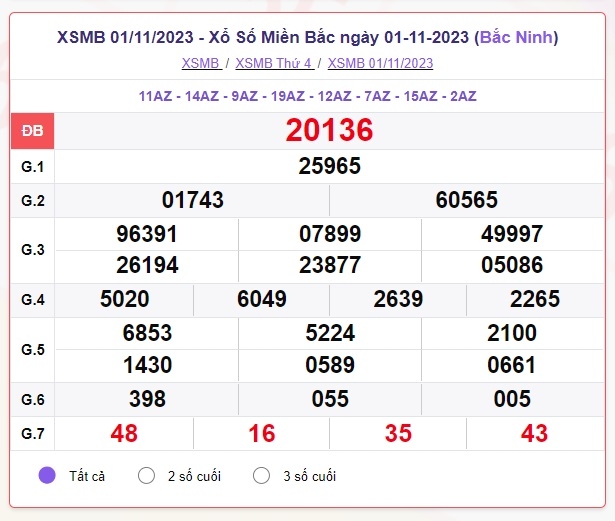The width and height of the screenshot is (615, 521).
Task: Click the G.3 number 05086
Action: click(512, 265)
